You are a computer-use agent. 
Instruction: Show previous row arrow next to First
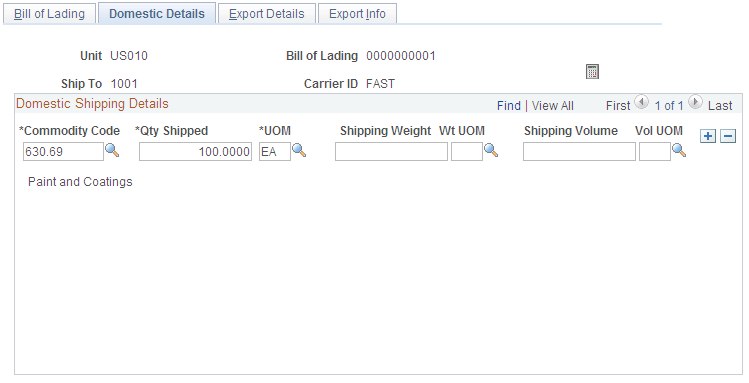(642, 102)
